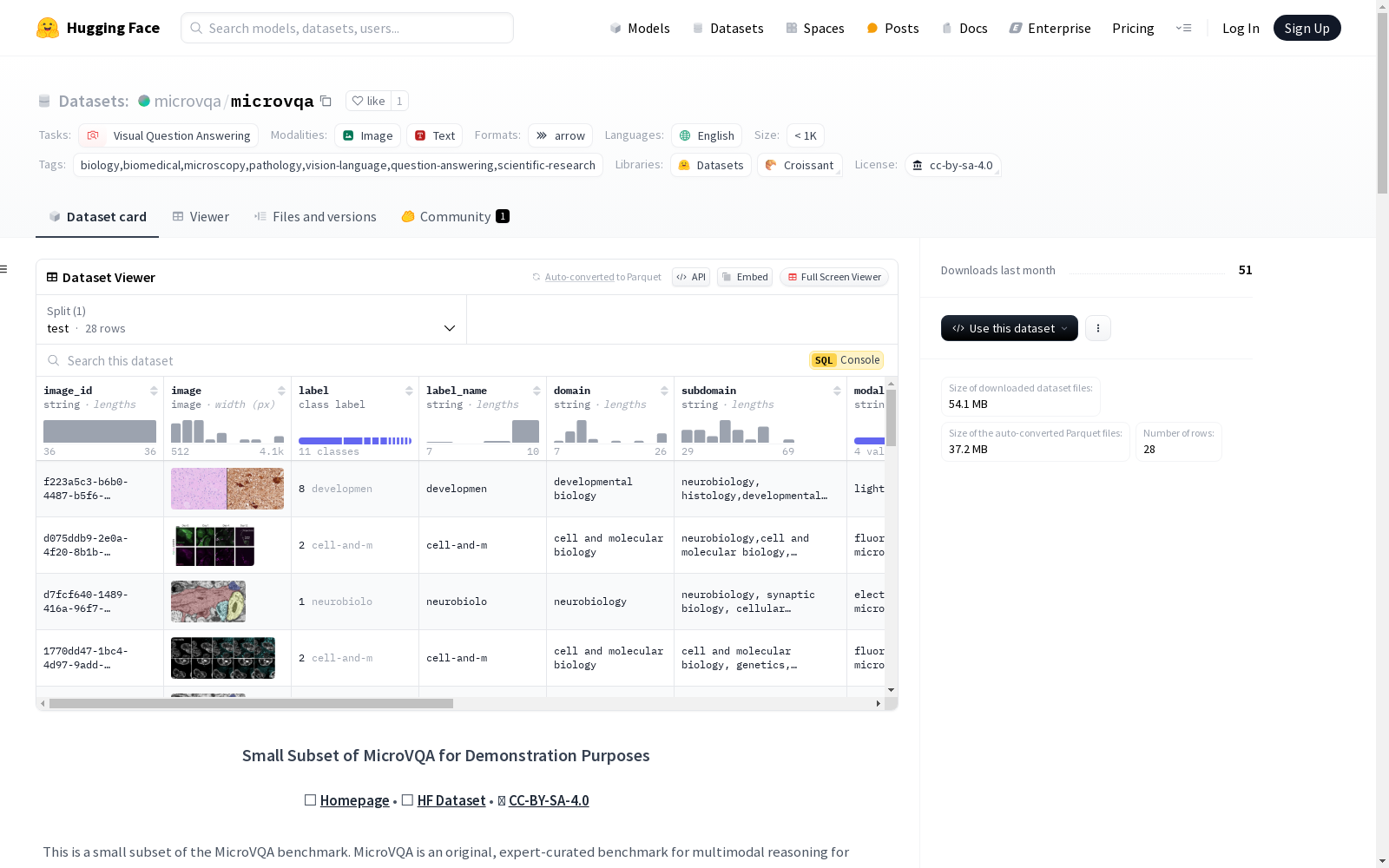
Task: Click the cc-by-sa-4.0 license tag
Action: [x=952, y=165]
